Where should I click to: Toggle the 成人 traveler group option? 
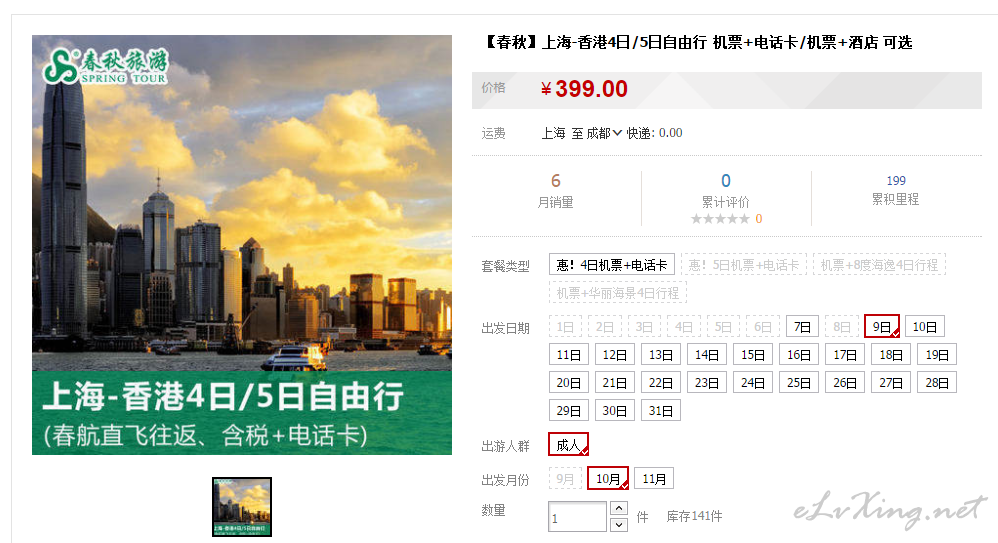[568, 445]
